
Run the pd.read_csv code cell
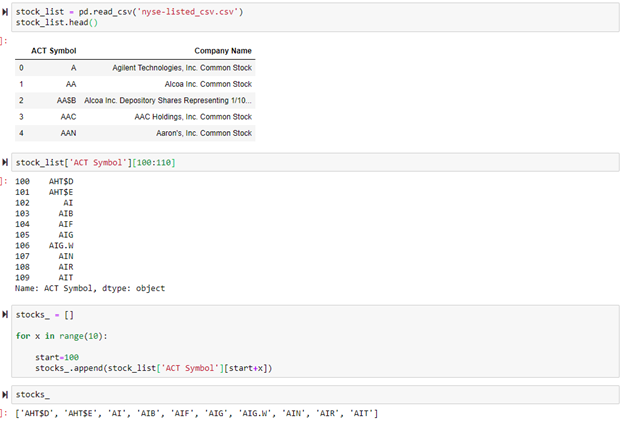6,10
